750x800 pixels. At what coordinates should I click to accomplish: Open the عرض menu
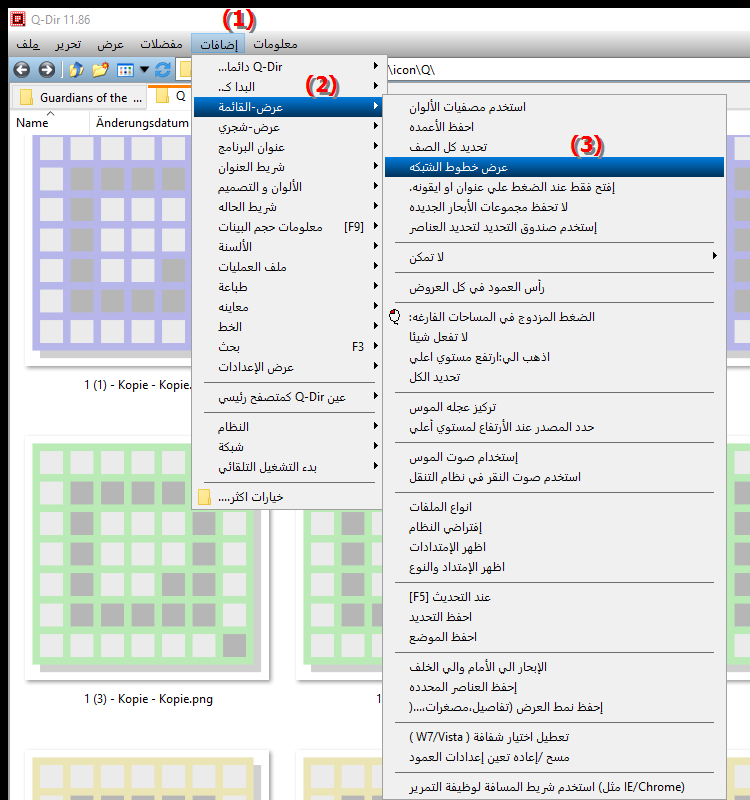click(110, 44)
